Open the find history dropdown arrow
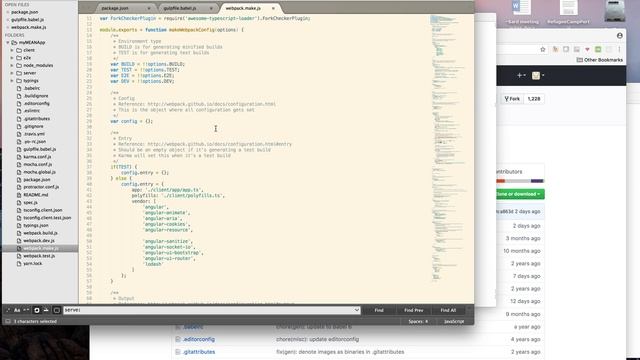640x360 pixels. [357, 310]
